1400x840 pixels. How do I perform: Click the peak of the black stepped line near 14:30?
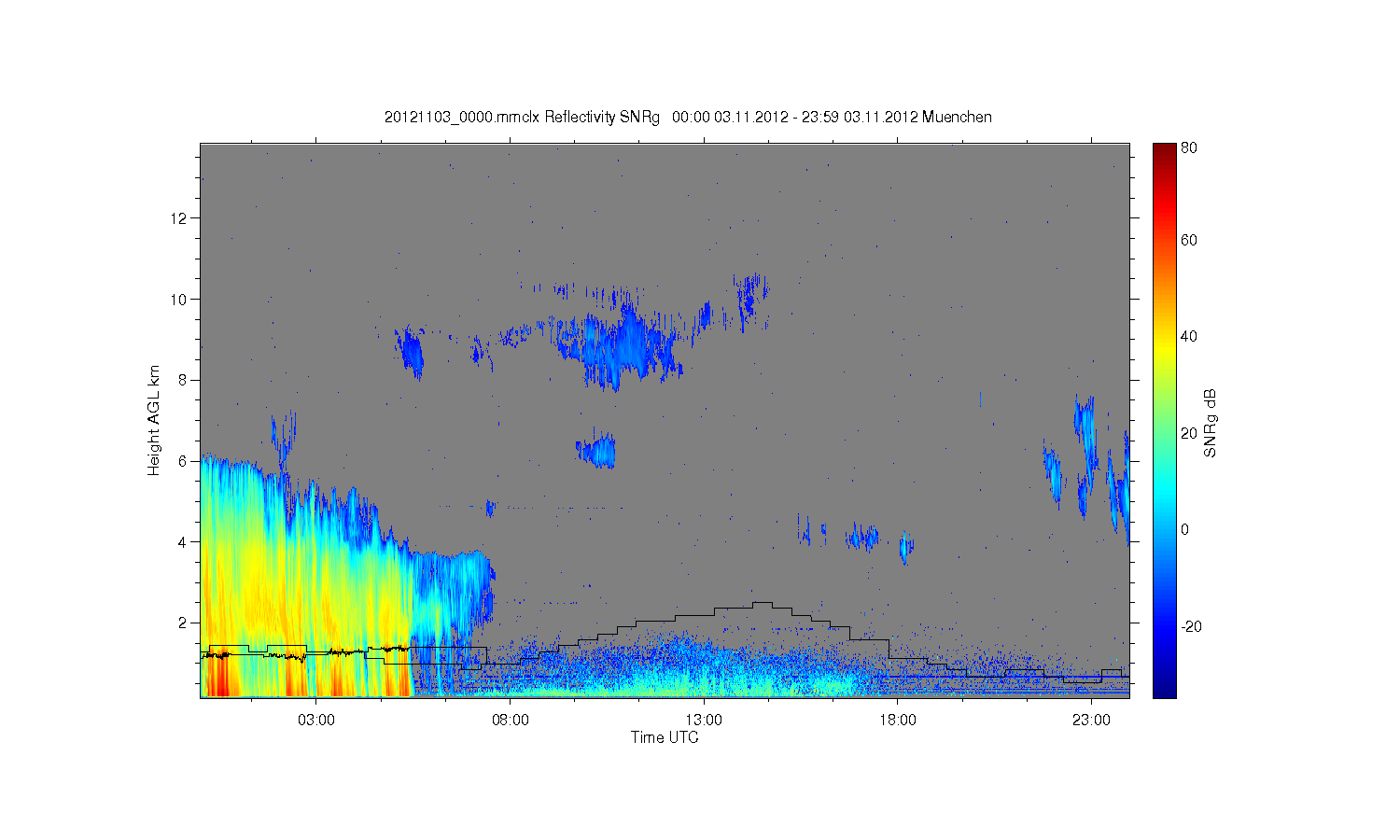coord(762,603)
